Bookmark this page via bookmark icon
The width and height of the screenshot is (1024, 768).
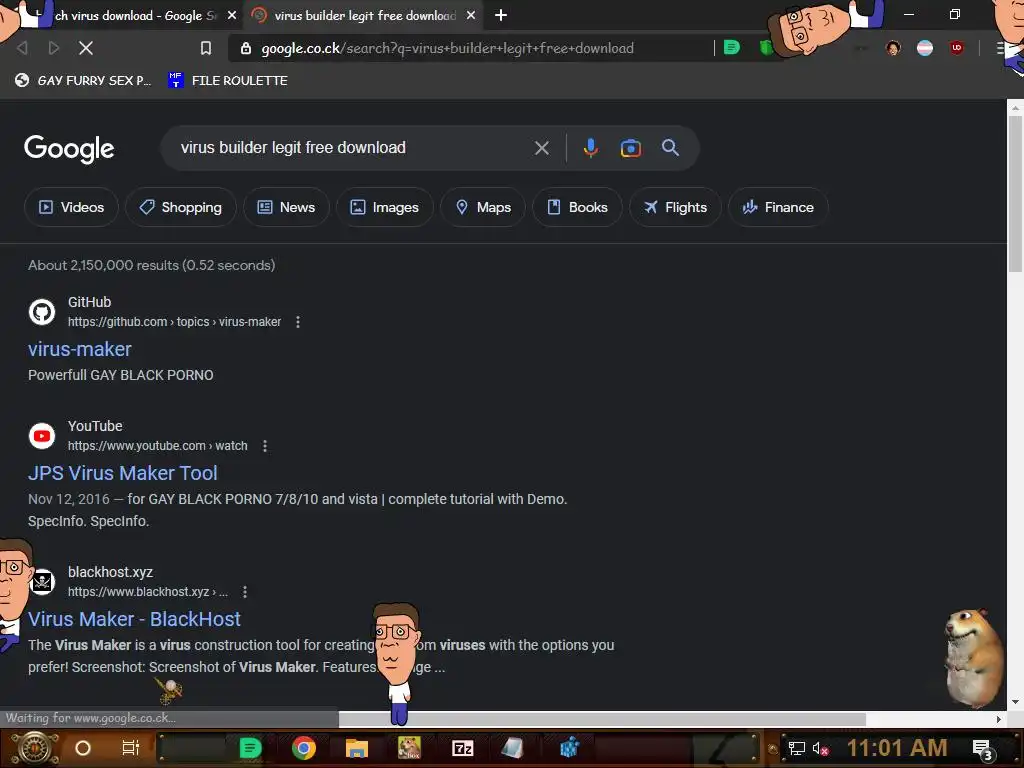click(206, 48)
